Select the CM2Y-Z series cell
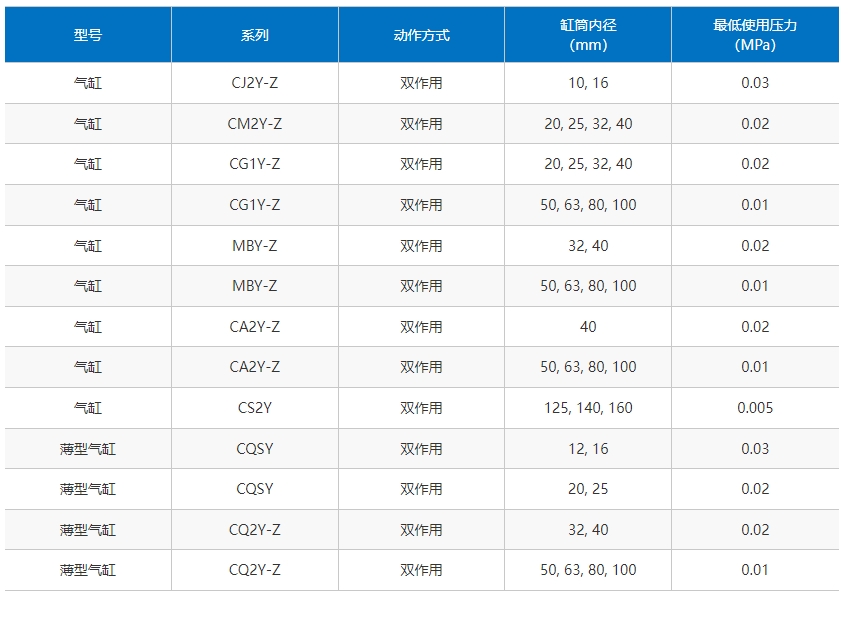The height and width of the screenshot is (622, 852). point(255,123)
